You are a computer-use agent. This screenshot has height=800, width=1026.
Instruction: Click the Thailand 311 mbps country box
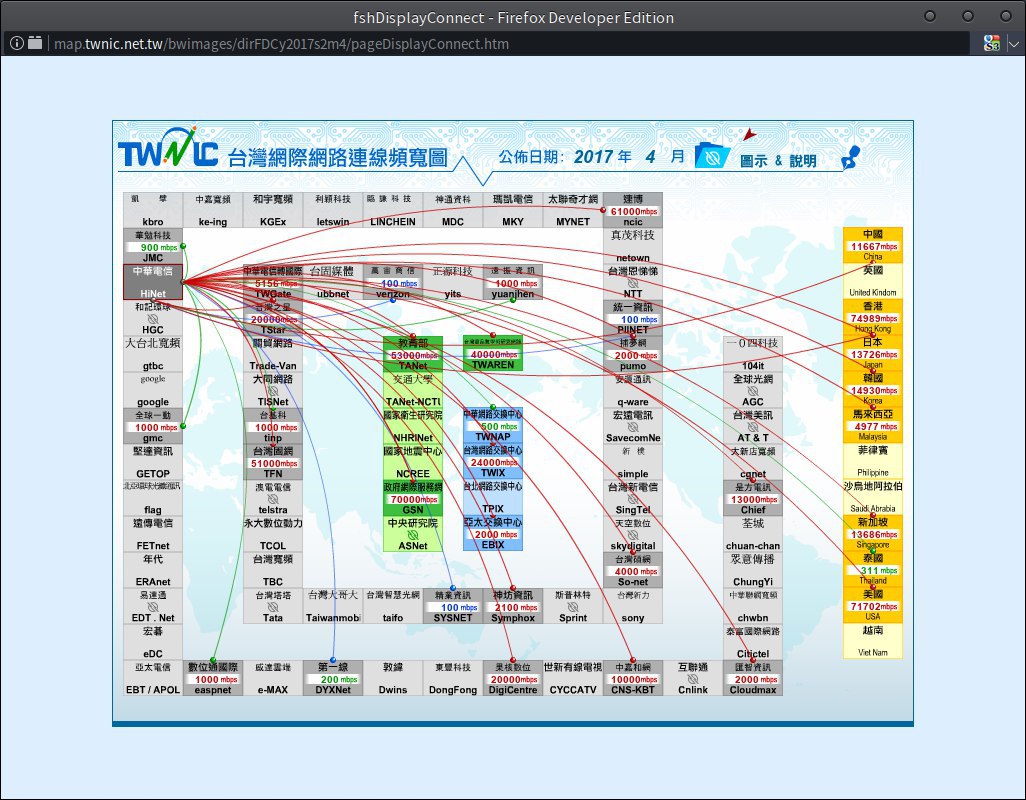point(873,569)
